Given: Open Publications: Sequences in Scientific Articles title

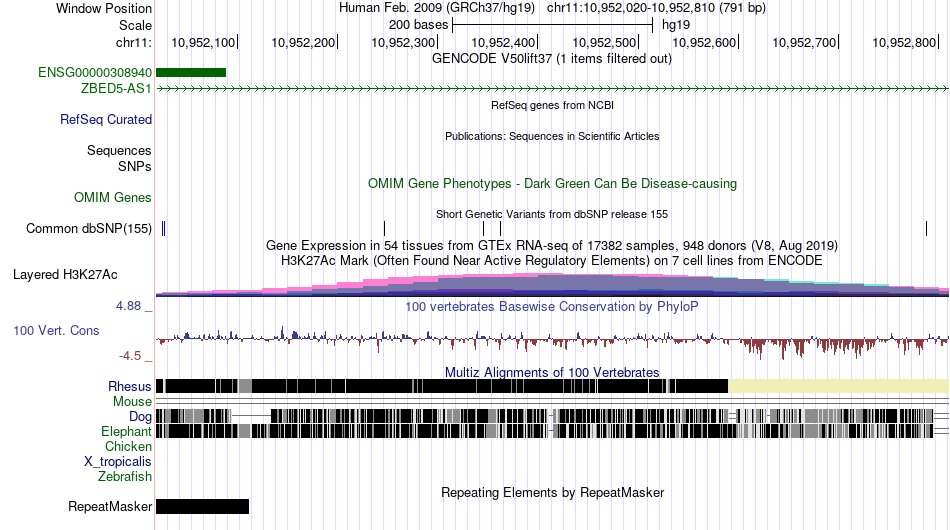Looking at the screenshot, I should click(x=552, y=136).
